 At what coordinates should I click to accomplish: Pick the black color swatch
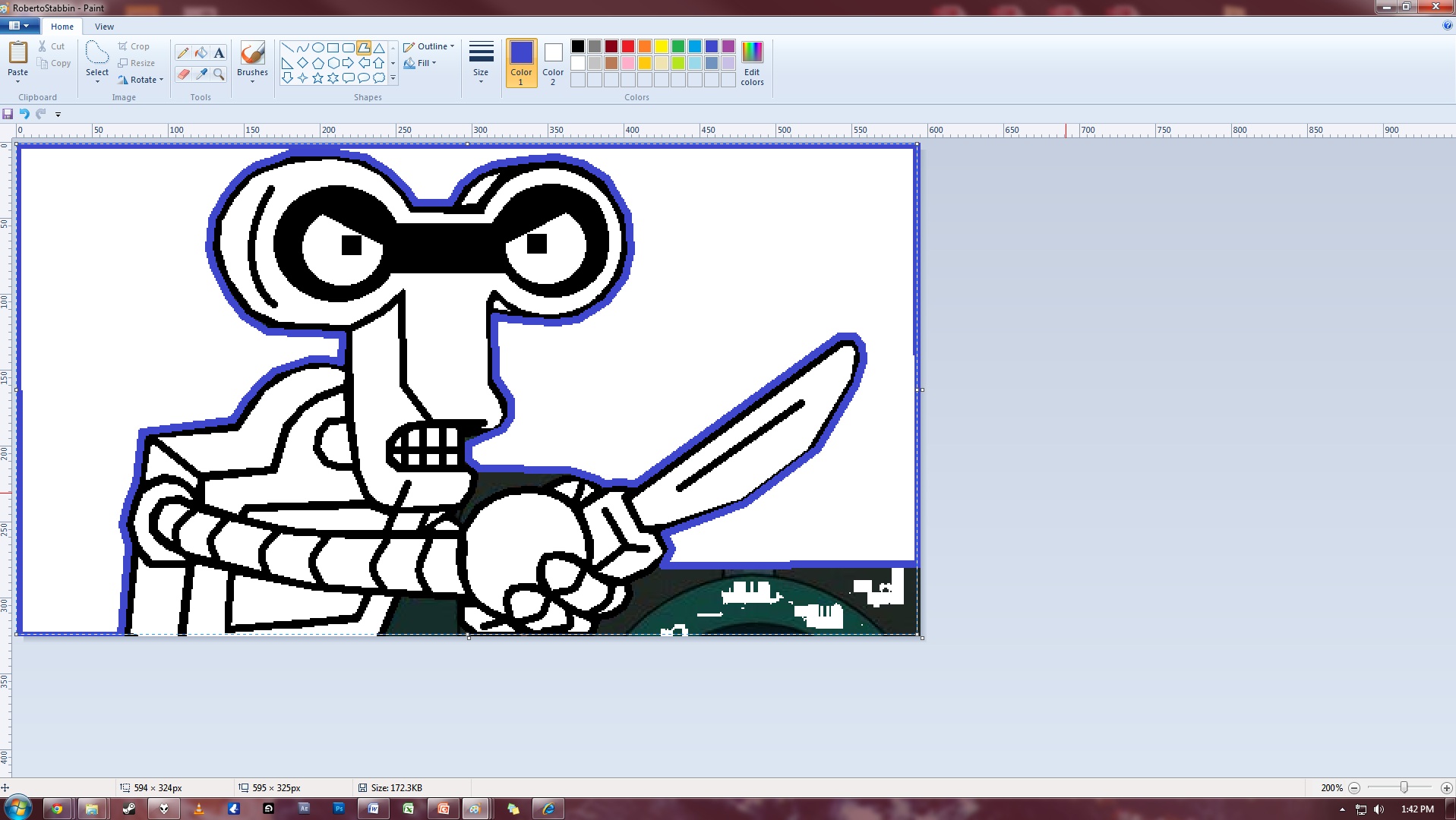(x=578, y=46)
